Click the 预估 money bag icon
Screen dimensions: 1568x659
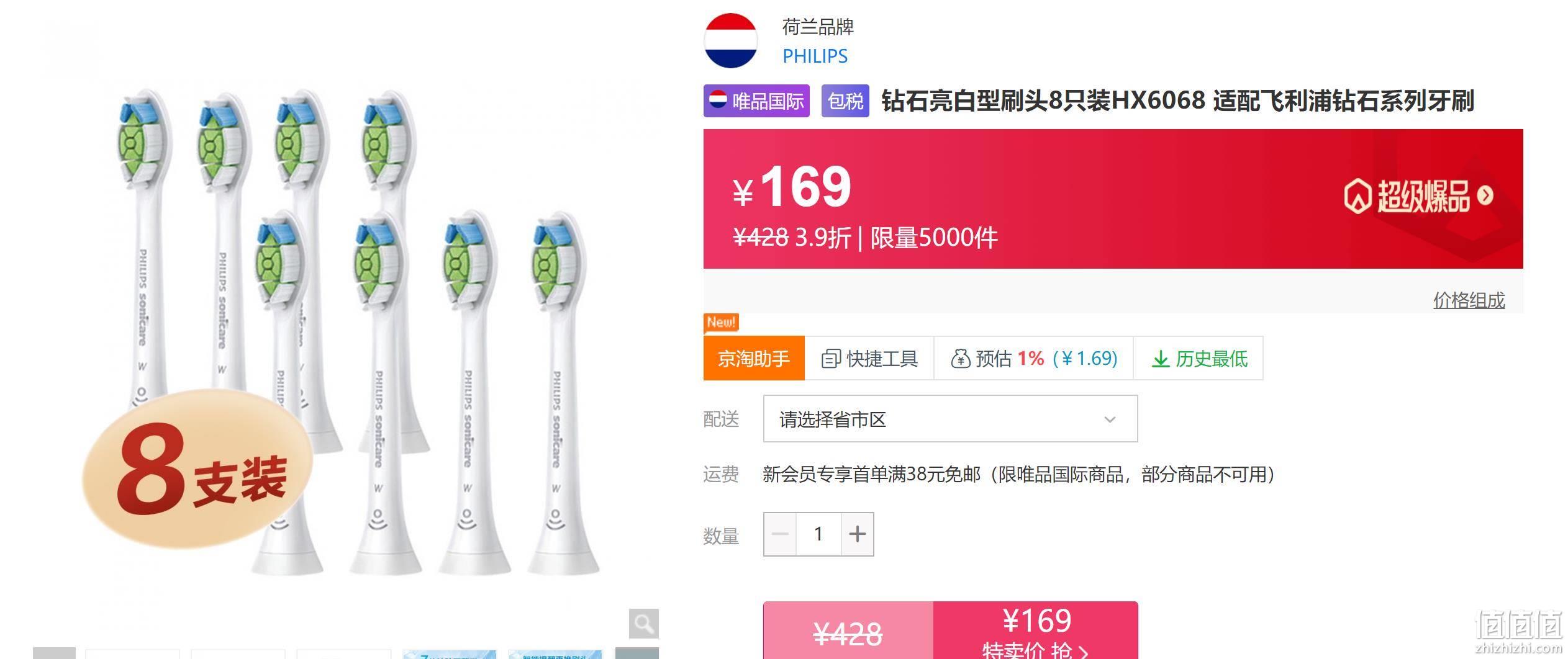point(960,359)
